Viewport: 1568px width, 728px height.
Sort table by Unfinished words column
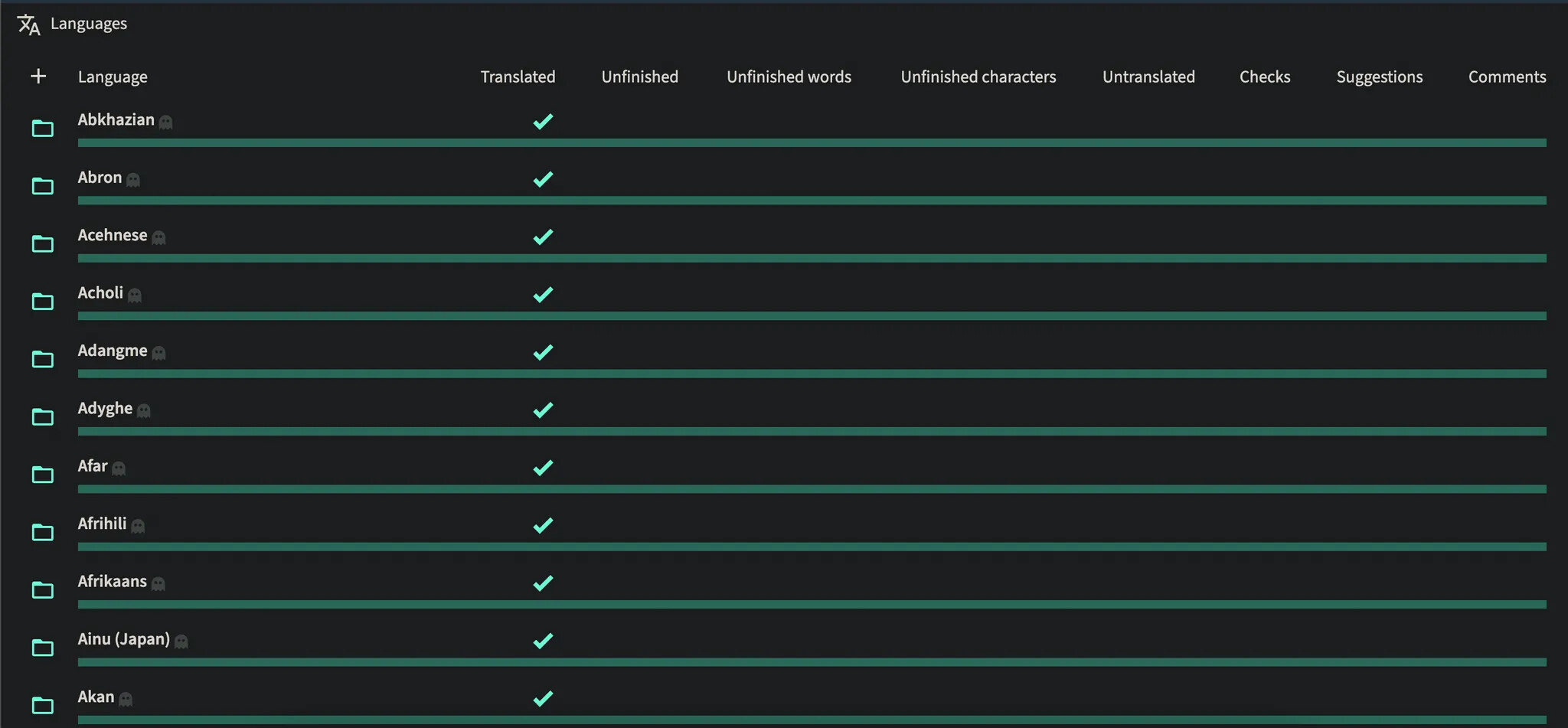[x=789, y=77]
